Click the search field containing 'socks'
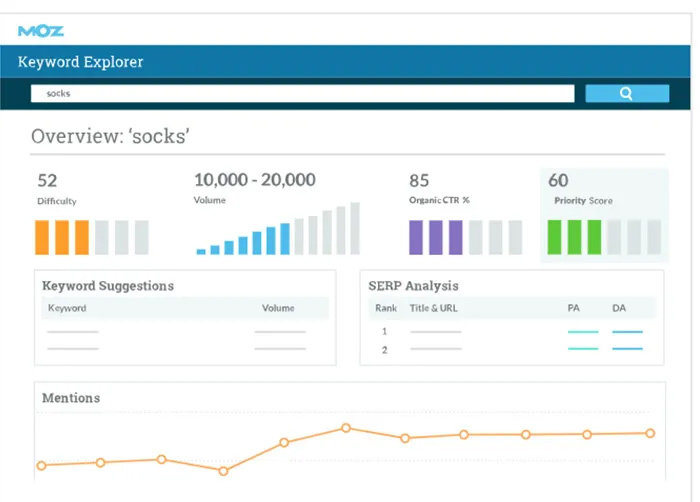This screenshot has height=502, width=700. tap(302, 93)
